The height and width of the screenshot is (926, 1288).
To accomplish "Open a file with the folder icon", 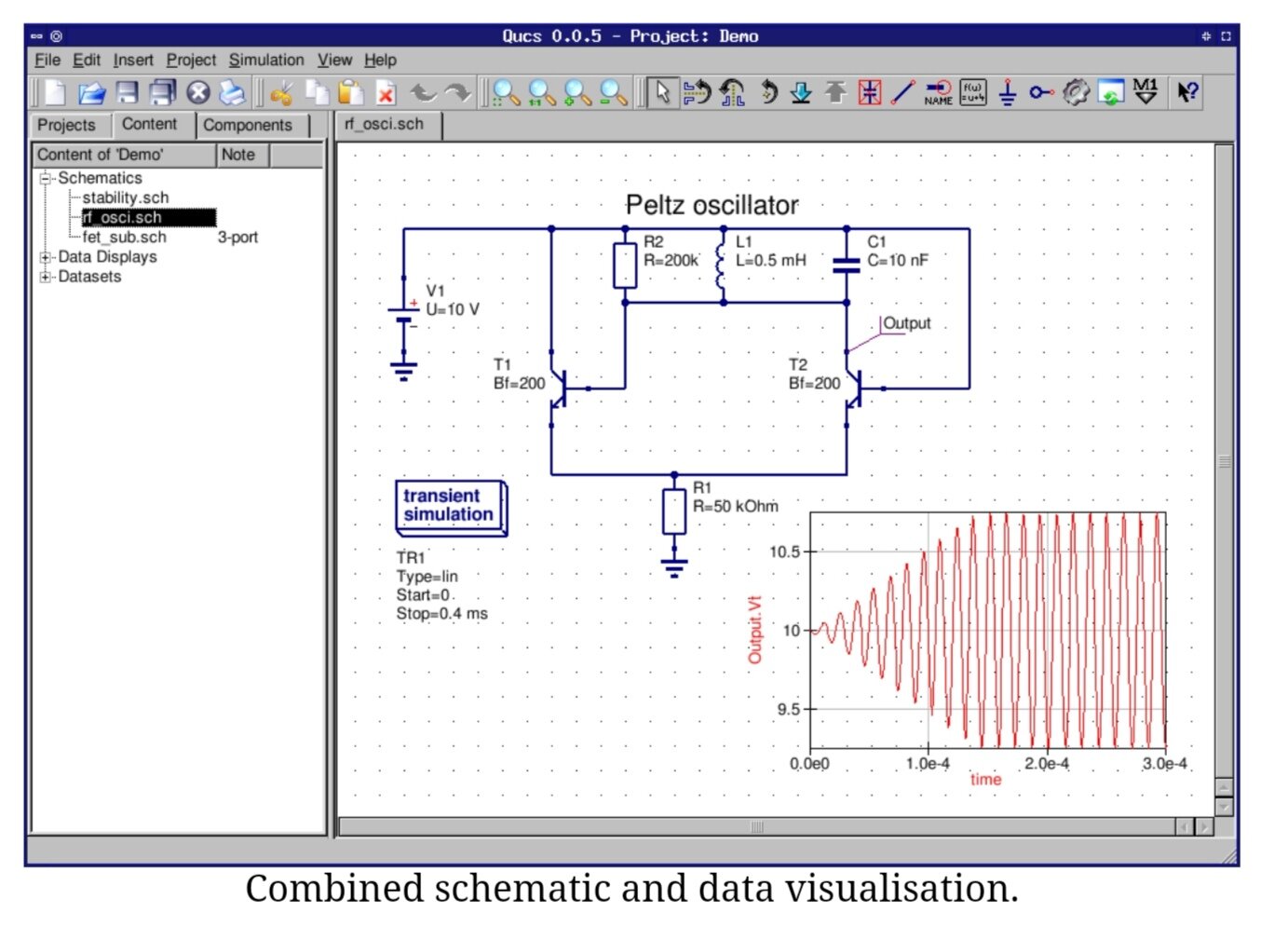I will (91, 92).
